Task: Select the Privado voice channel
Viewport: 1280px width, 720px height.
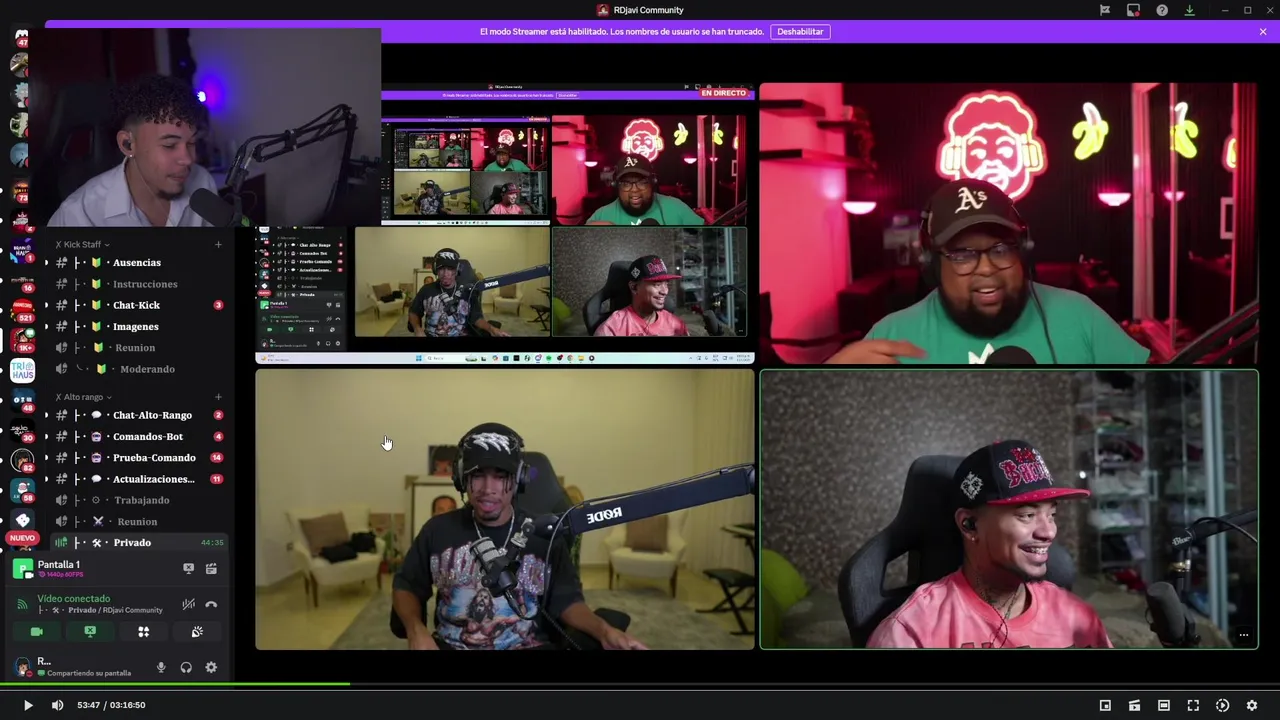Action: pos(136,543)
